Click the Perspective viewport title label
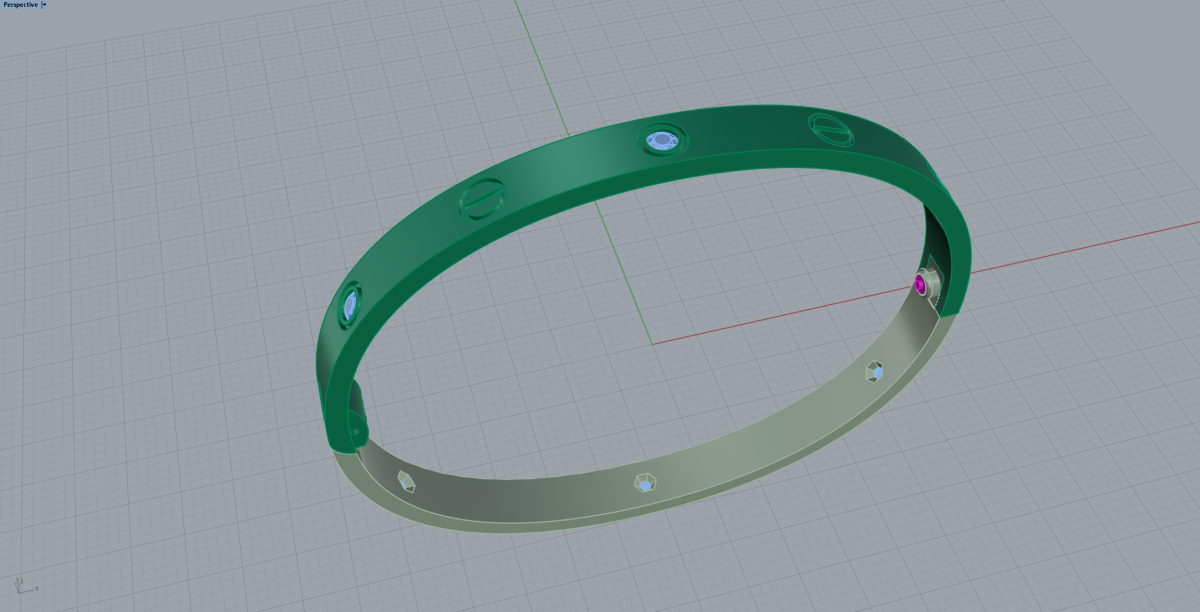Screen dimensions: 1200x612 pyautogui.click(x=20, y=5)
